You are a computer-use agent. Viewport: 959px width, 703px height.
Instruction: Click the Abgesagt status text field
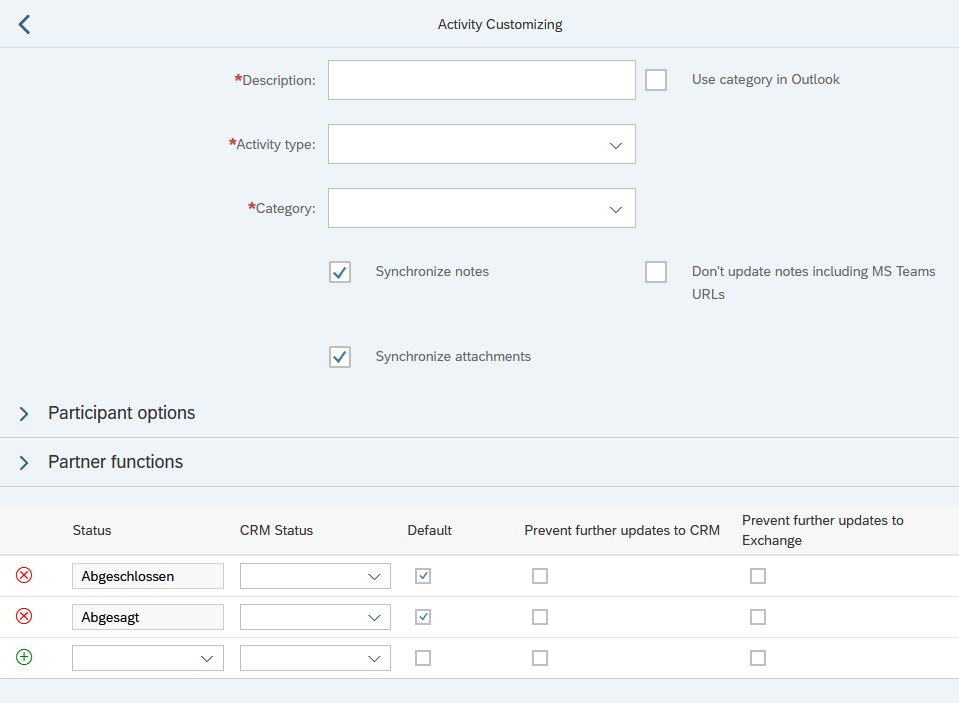click(148, 617)
